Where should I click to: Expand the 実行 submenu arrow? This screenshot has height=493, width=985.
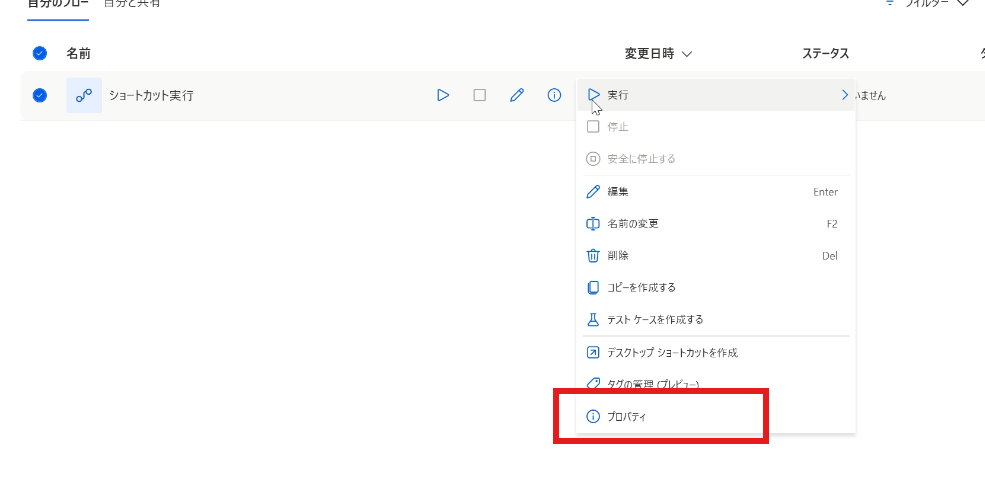(x=844, y=95)
